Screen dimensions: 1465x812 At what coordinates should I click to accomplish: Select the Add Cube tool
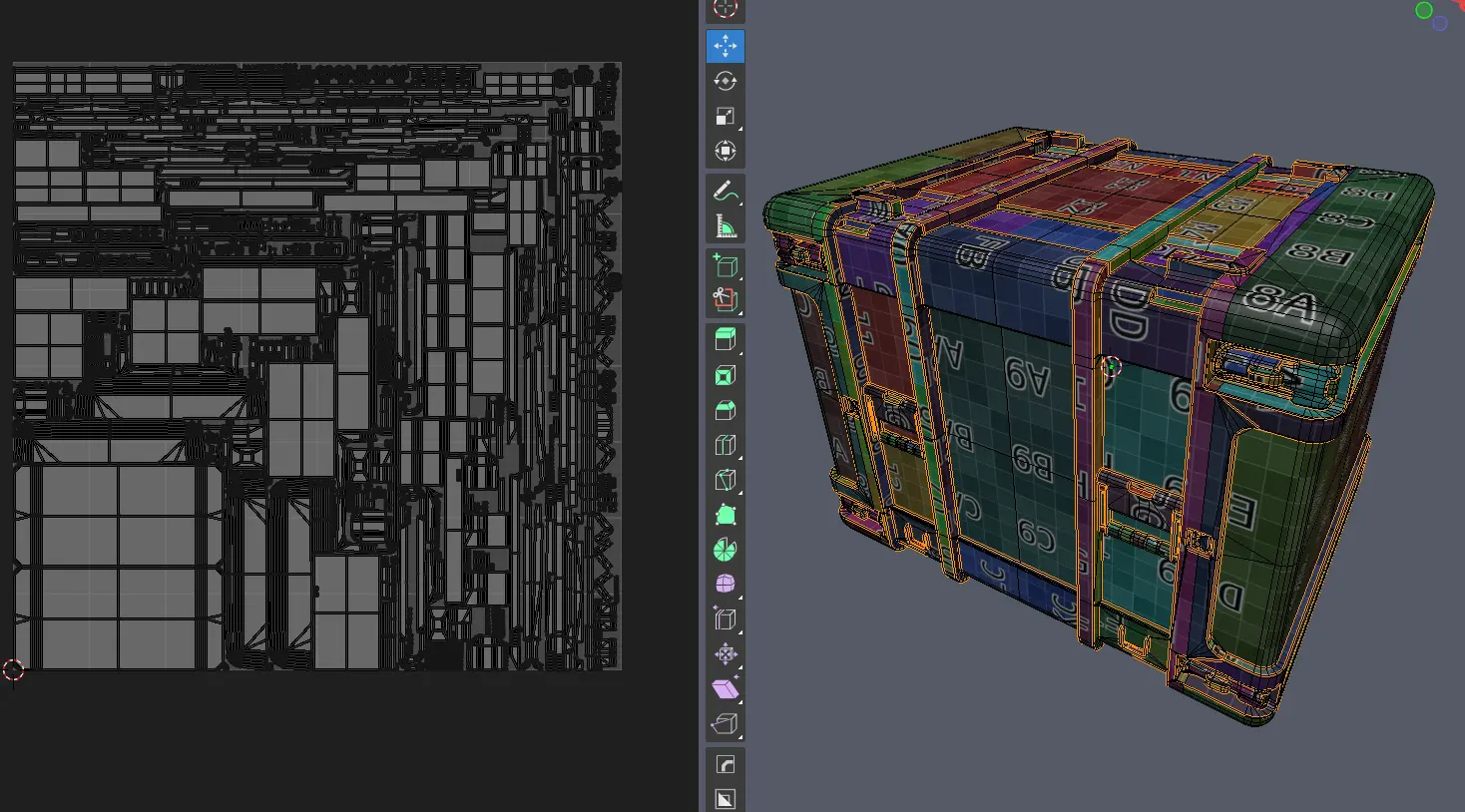tap(726, 265)
